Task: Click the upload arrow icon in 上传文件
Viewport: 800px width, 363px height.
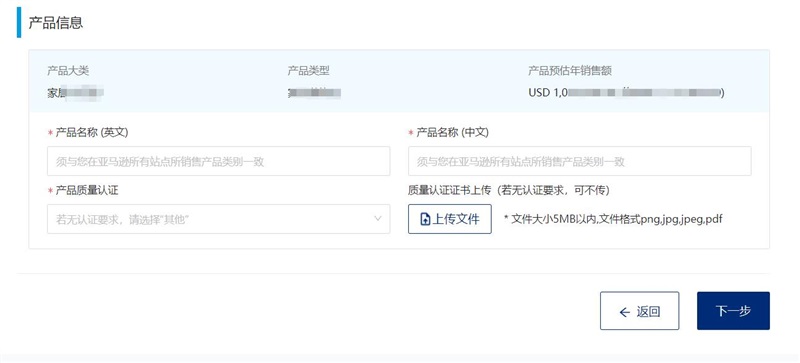Action: [x=425, y=220]
